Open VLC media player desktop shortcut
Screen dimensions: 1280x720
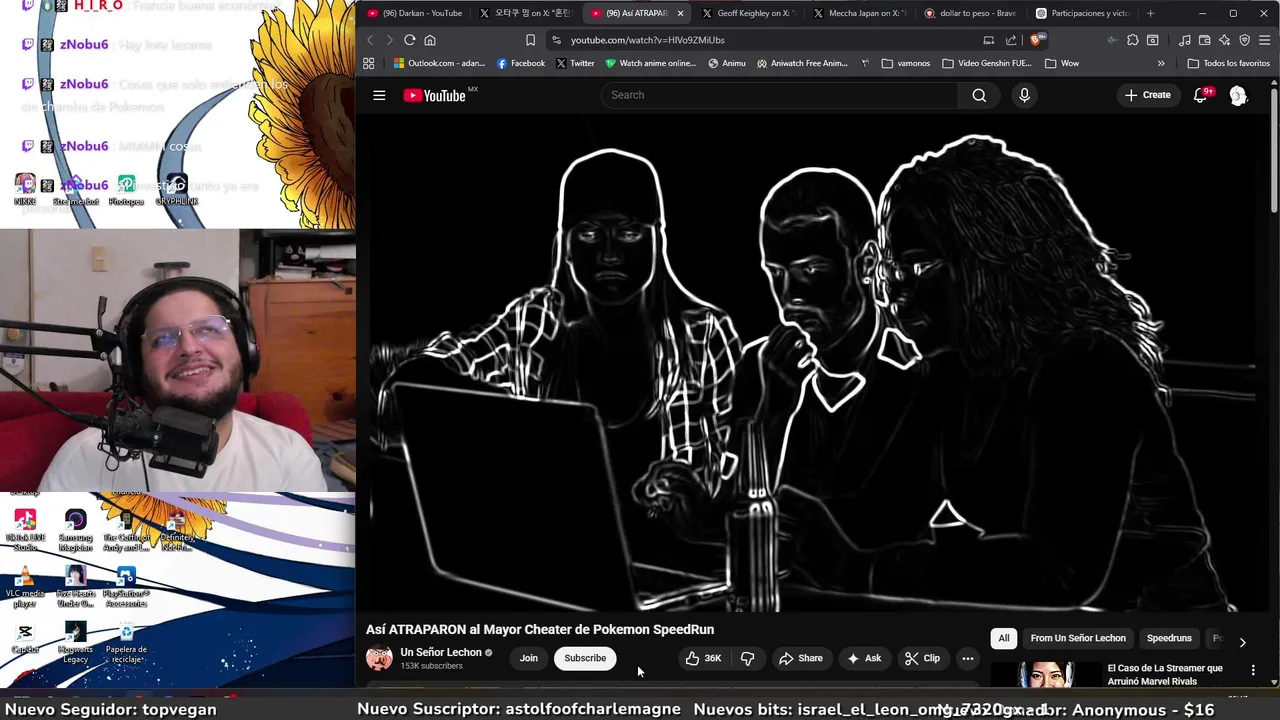pyautogui.click(x=25, y=587)
